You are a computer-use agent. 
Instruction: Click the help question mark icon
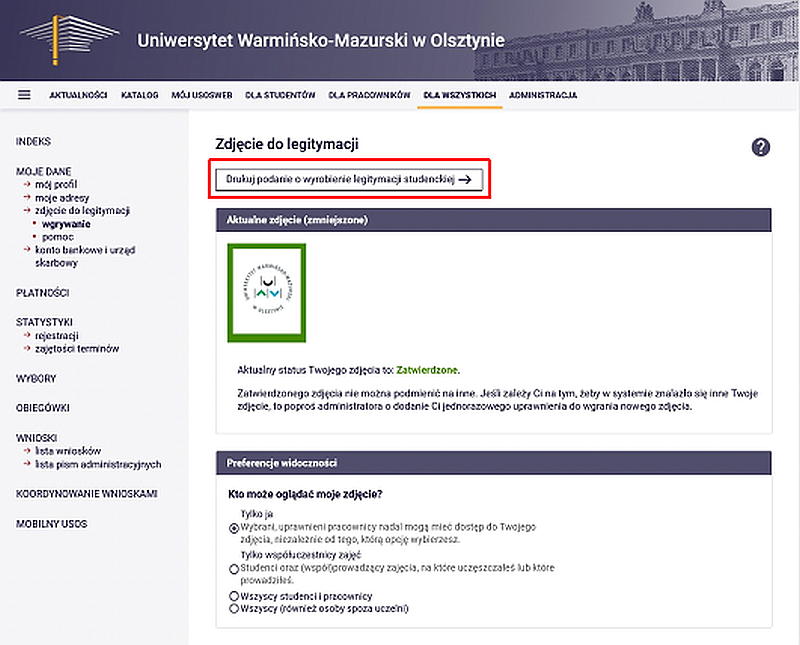[x=760, y=147]
